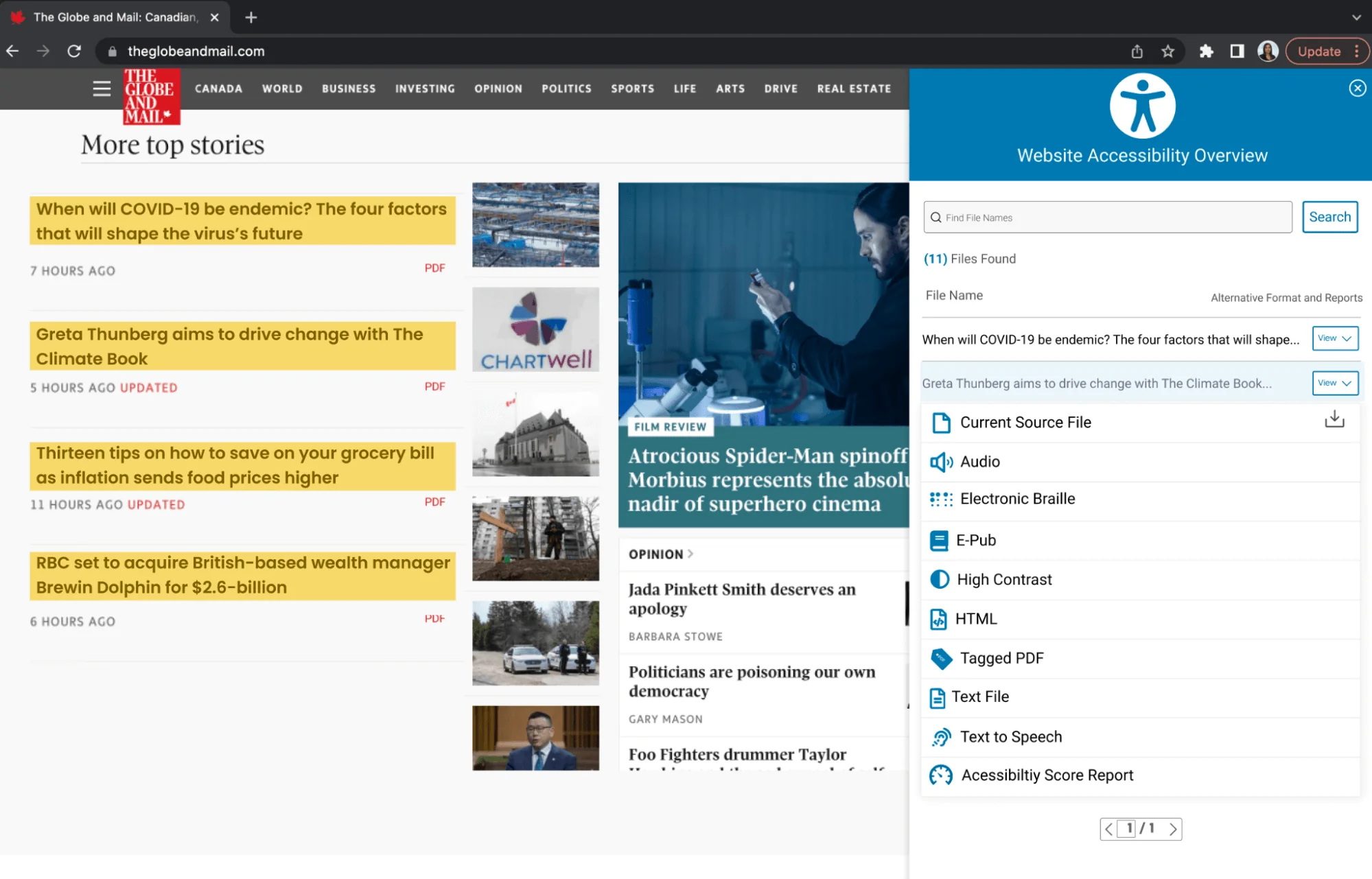Download the Current Source File
The height and width of the screenshot is (879, 1372).
click(x=1334, y=419)
